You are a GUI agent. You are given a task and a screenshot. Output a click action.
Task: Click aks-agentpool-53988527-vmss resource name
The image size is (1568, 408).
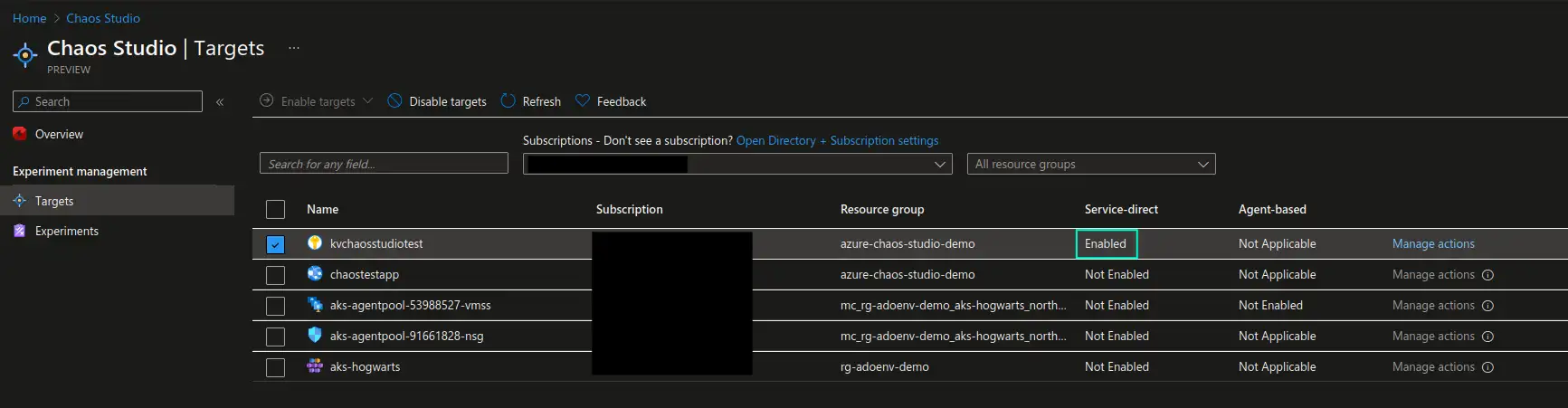point(411,305)
